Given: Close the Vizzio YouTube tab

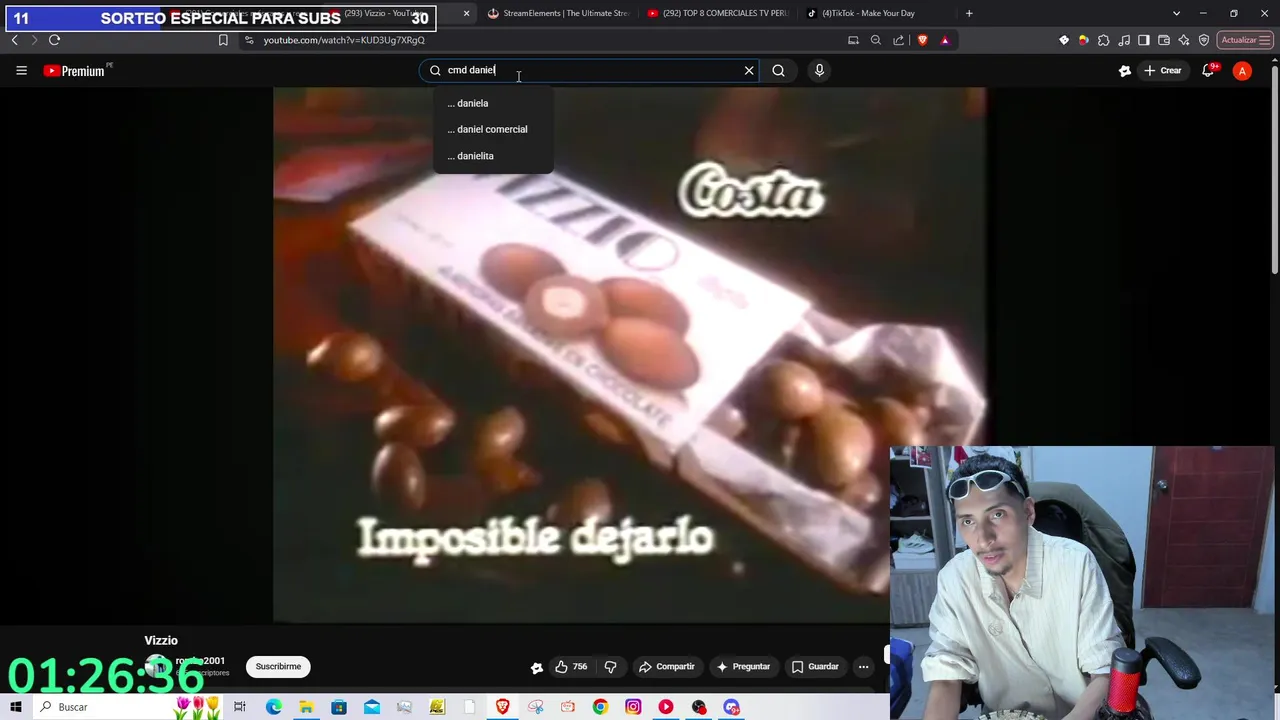Looking at the screenshot, I should click(x=466, y=13).
